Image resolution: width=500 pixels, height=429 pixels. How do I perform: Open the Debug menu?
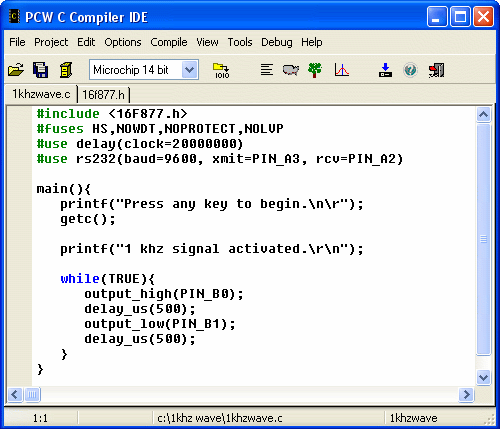[x=277, y=42]
